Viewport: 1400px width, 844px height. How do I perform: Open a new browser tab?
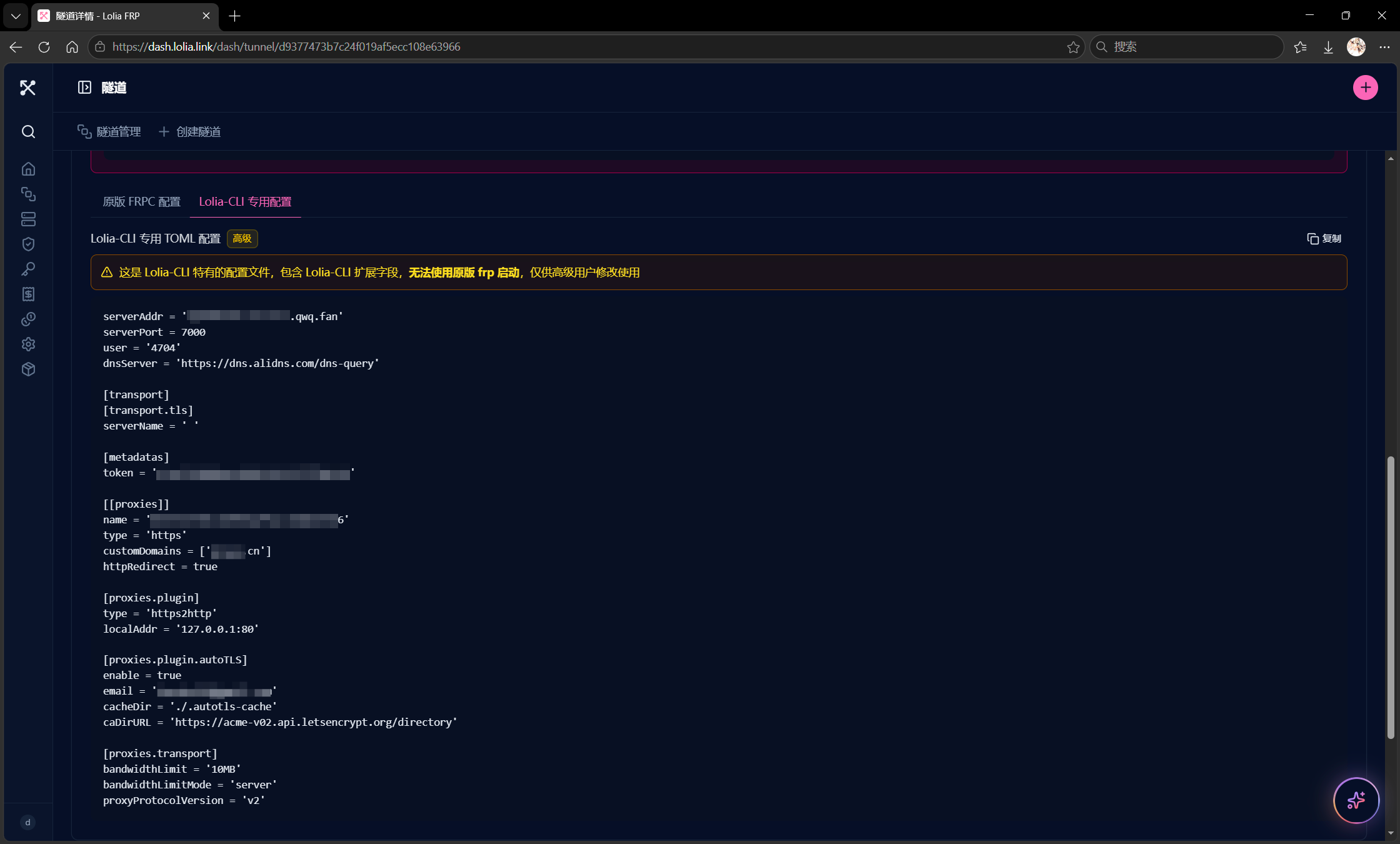pyautogui.click(x=234, y=16)
